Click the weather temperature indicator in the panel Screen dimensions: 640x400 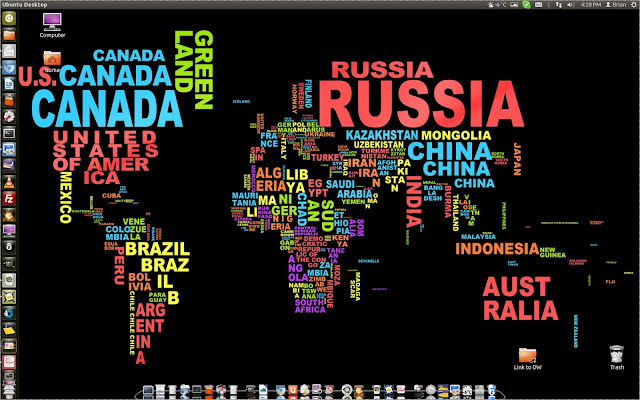tap(497, 4)
